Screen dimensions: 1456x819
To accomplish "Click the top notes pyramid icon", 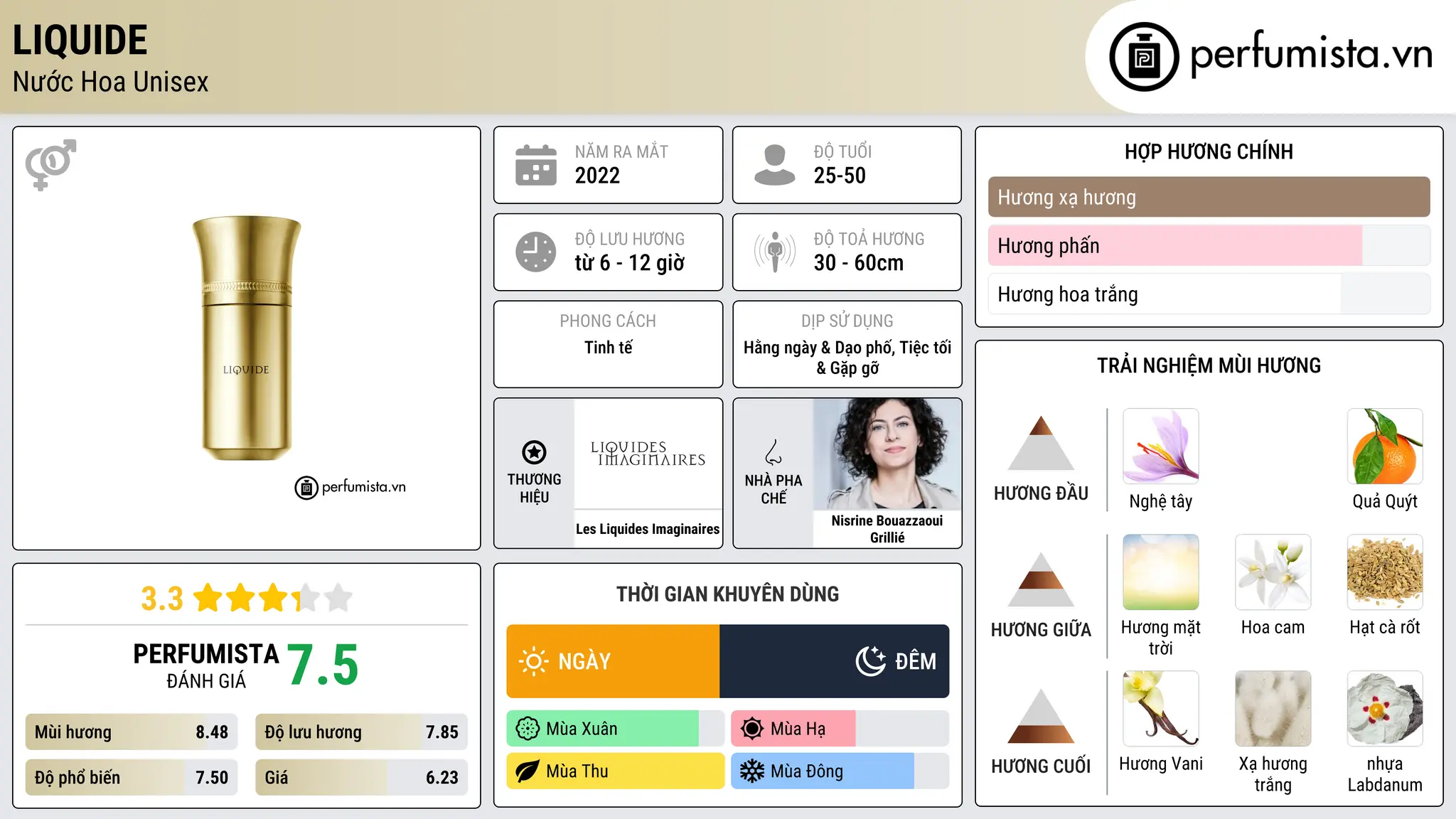I will tap(1041, 443).
